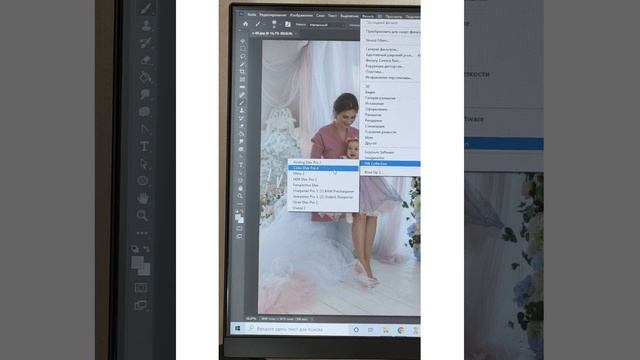Click the open document tab

[x=273, y=33]
